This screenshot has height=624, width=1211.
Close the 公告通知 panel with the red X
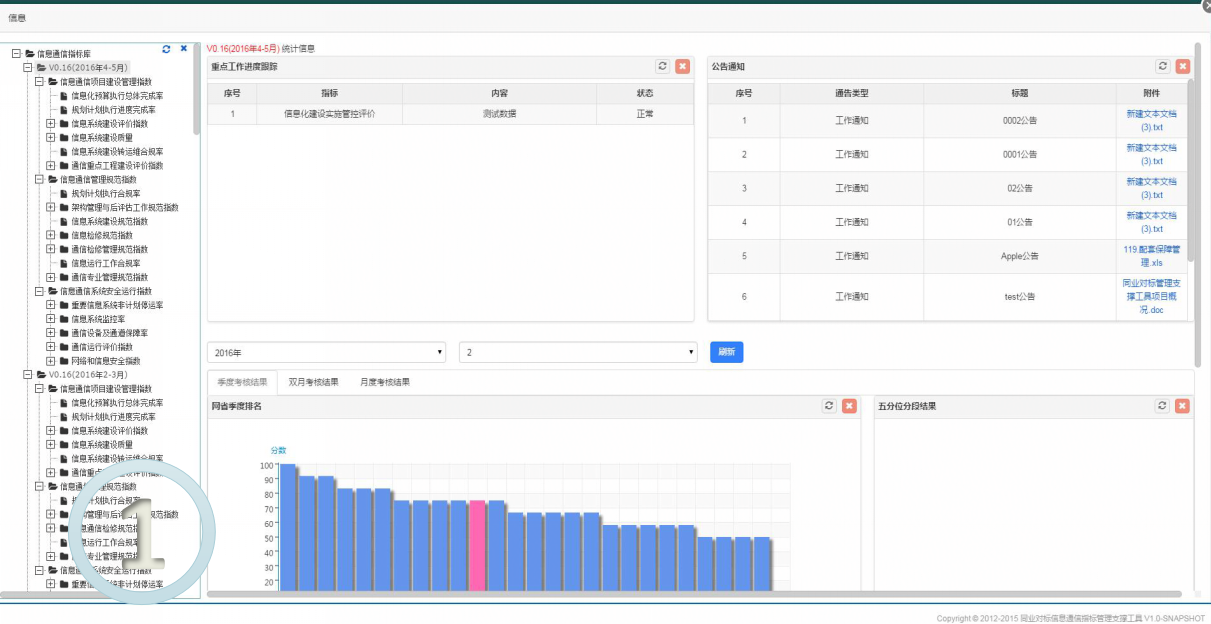1182,66
